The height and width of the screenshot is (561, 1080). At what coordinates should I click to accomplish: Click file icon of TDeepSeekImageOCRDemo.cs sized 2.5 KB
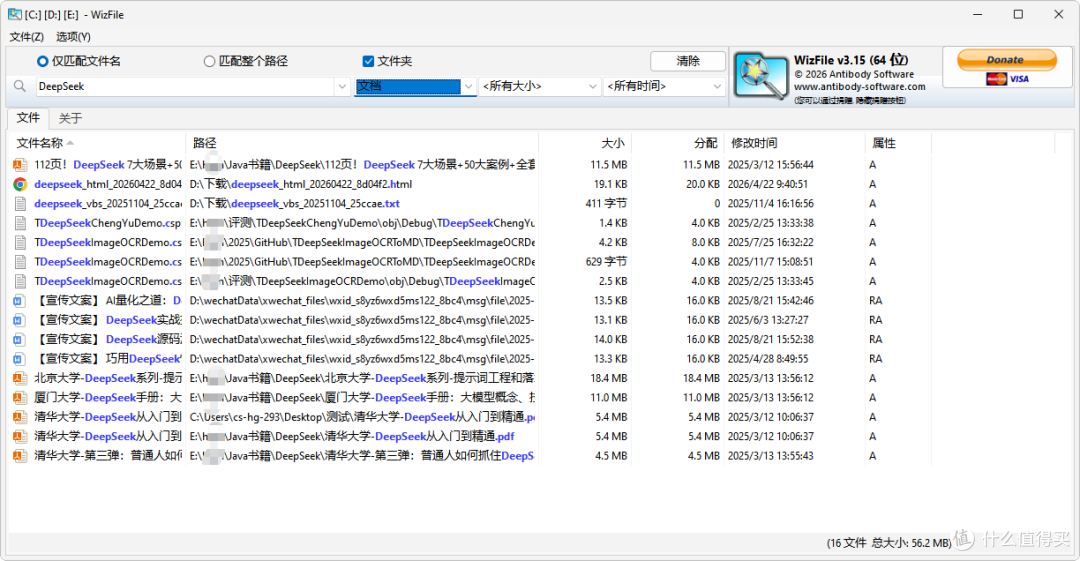tap(20, 281)
